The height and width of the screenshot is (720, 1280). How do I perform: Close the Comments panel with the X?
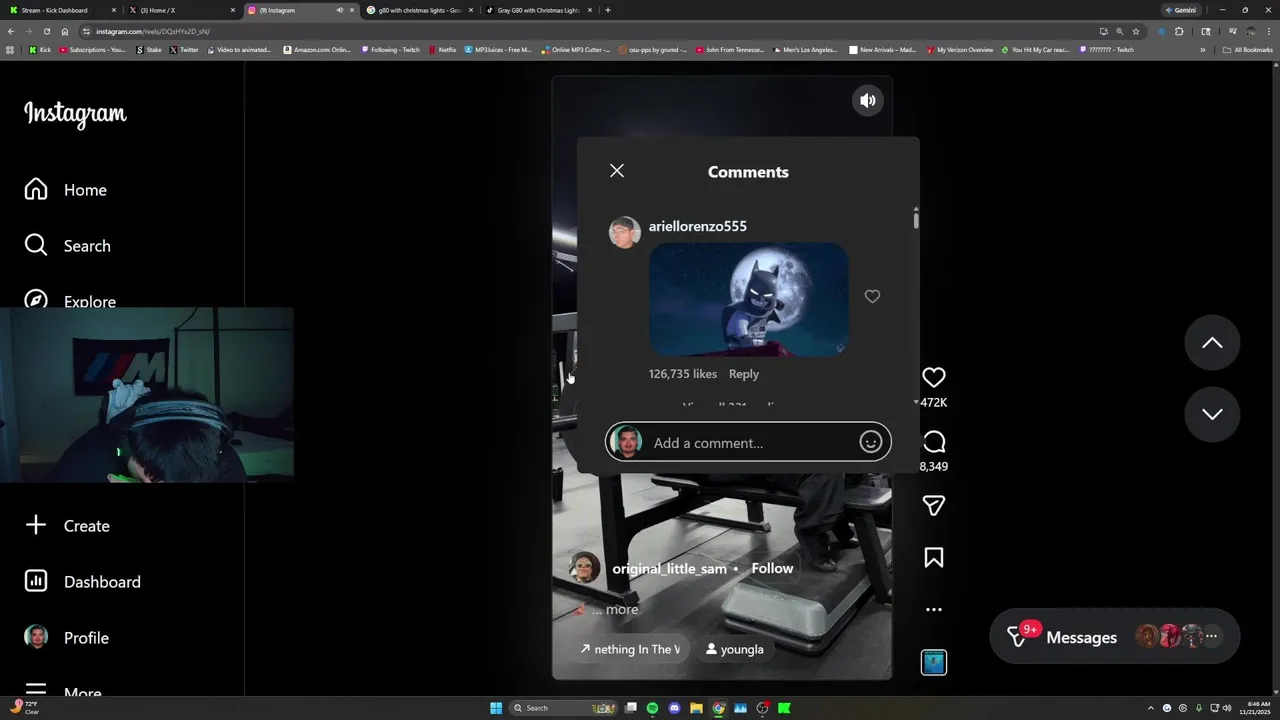[x=617, y=171]
